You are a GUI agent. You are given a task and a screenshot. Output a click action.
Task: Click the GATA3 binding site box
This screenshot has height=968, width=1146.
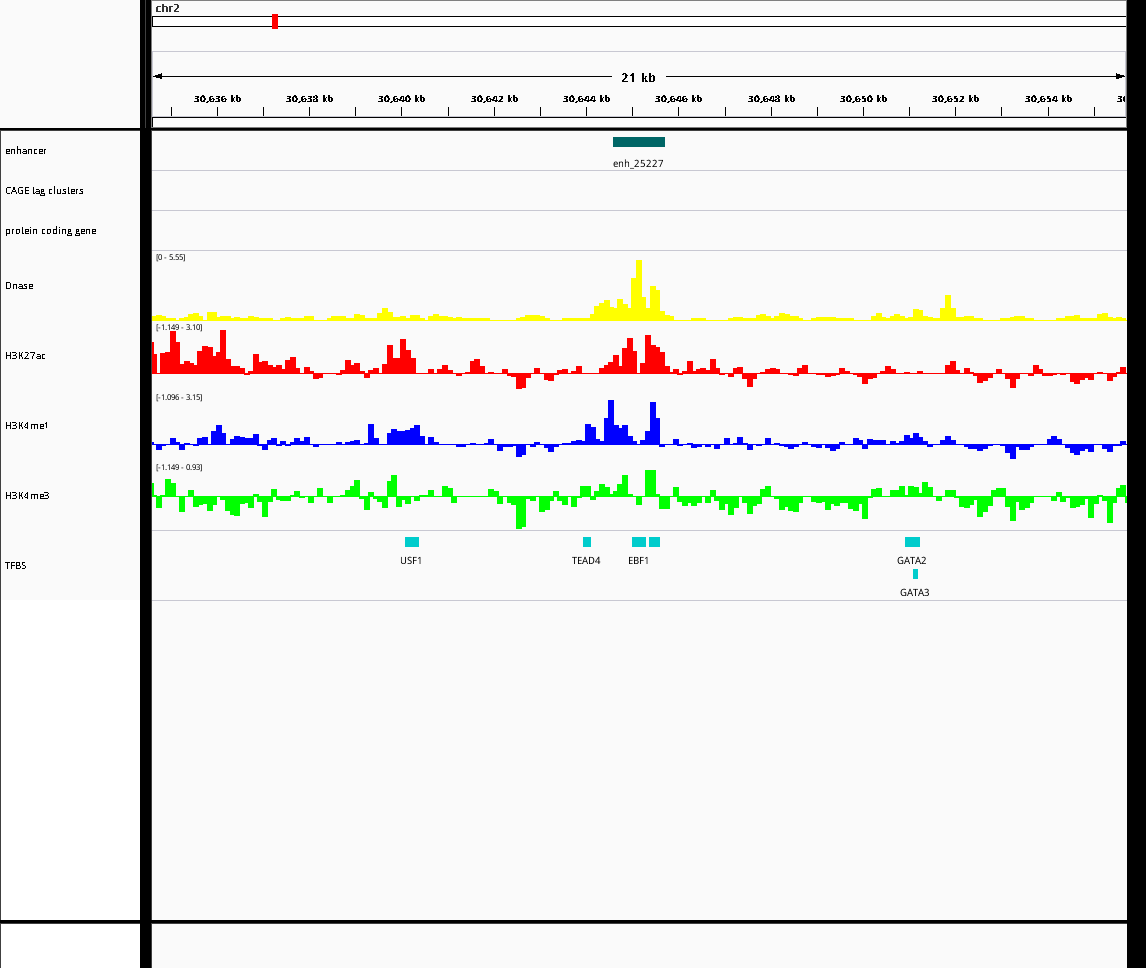coord(915,574)
